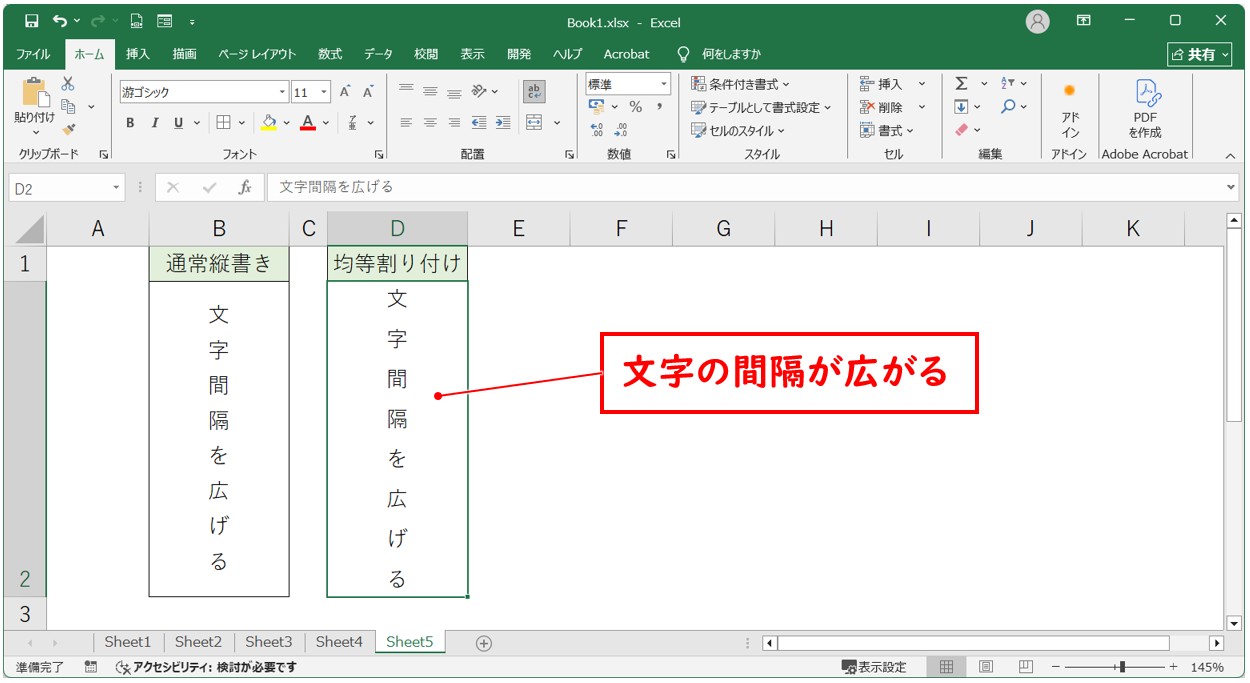The height and width of the screenshot is (683, 1250).
Task: Click the Clear eraser icon
Action: (x=961, y=130)
